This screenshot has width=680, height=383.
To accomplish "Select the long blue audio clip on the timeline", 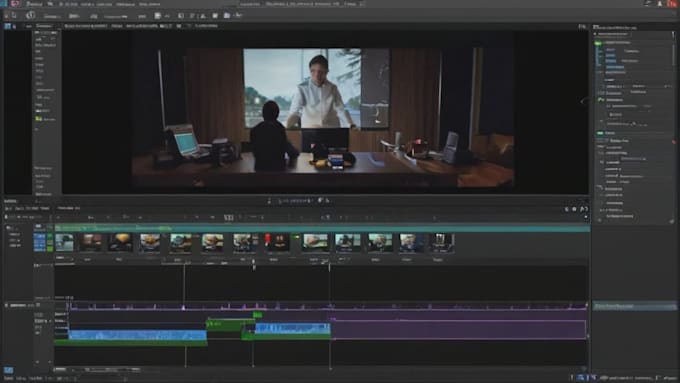I will [x=137, y=335].
